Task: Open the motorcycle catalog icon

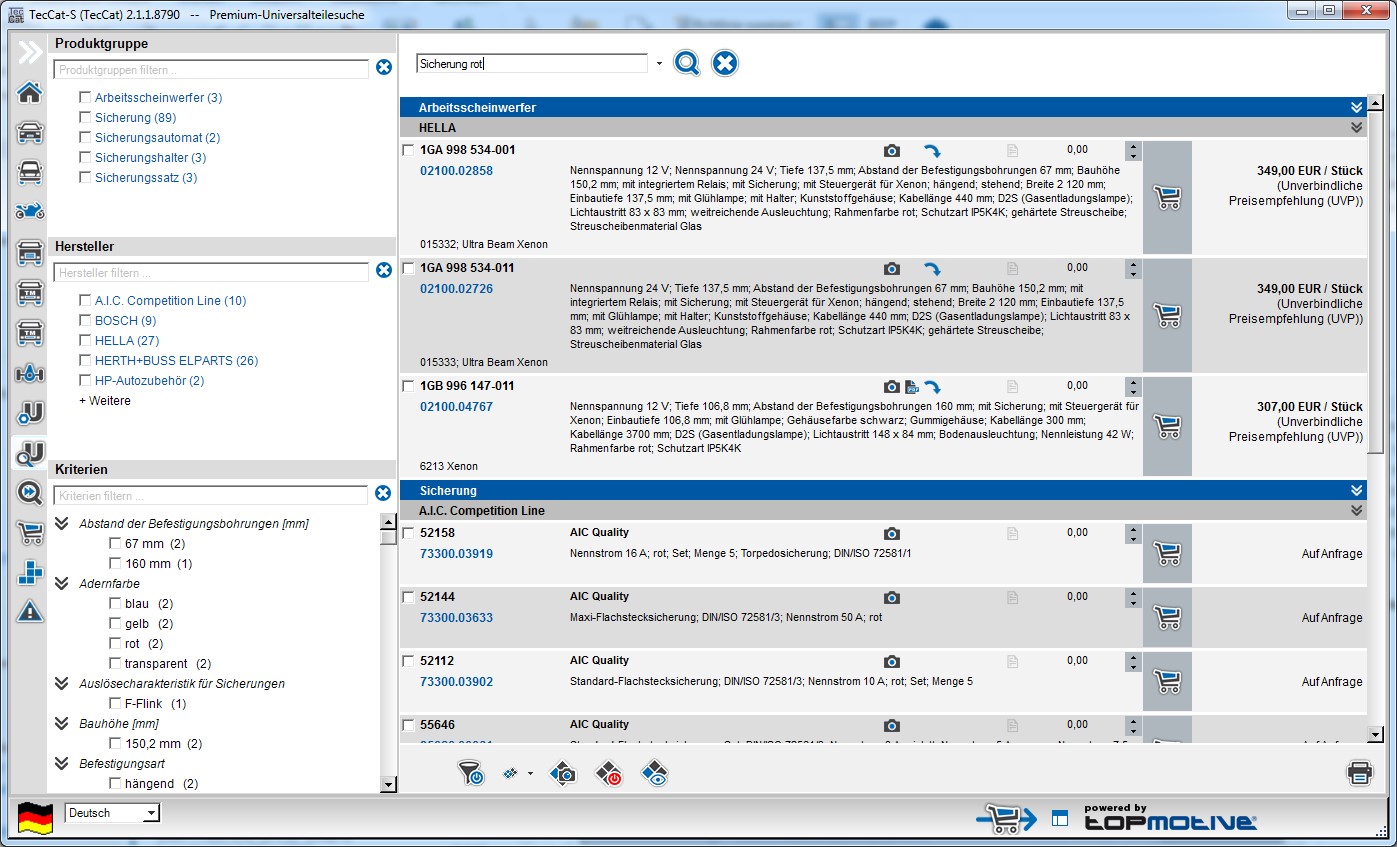Action: tap(30, 211)
